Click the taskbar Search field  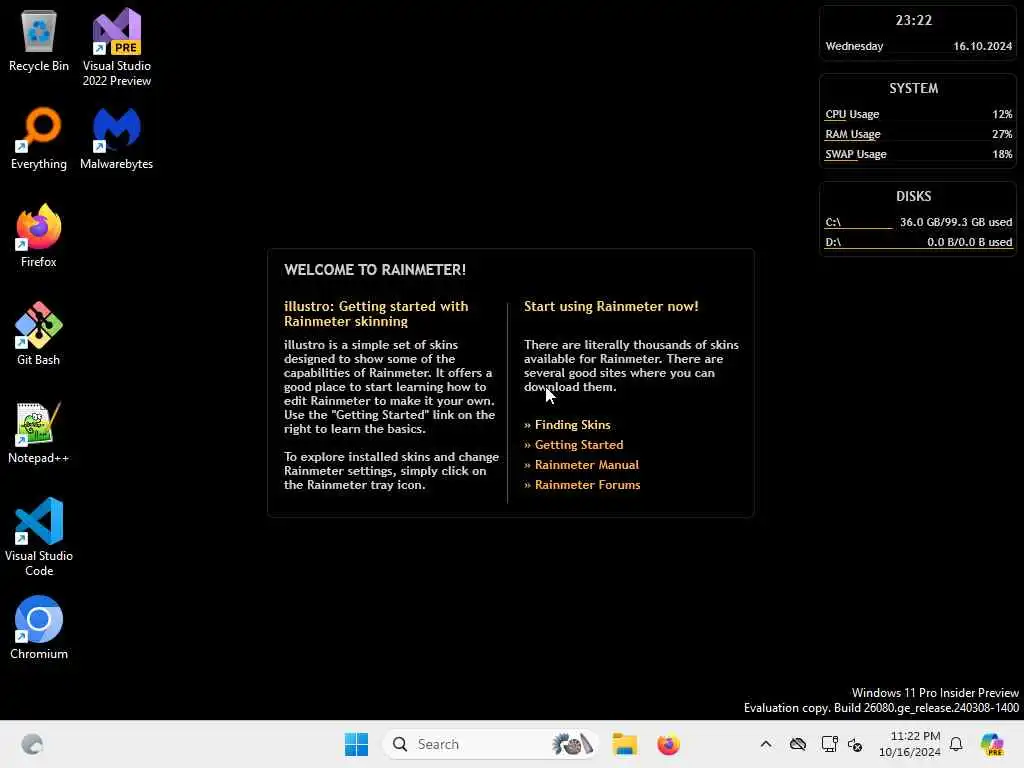(x=491, y=744)
